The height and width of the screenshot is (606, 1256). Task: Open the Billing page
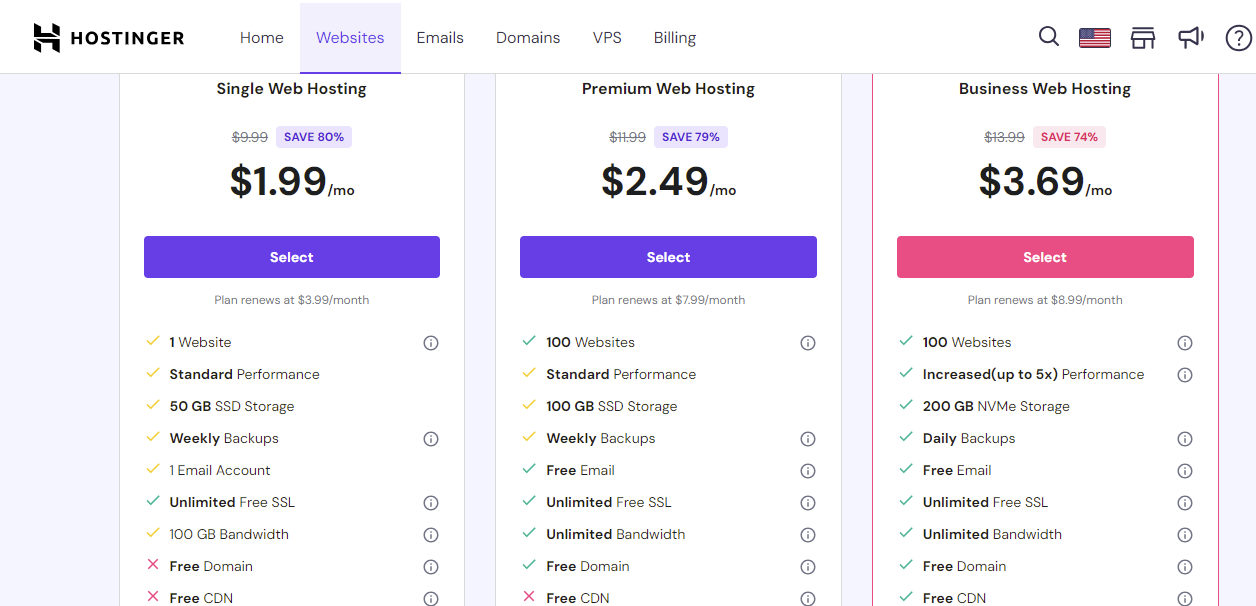[x=674, y=37]
